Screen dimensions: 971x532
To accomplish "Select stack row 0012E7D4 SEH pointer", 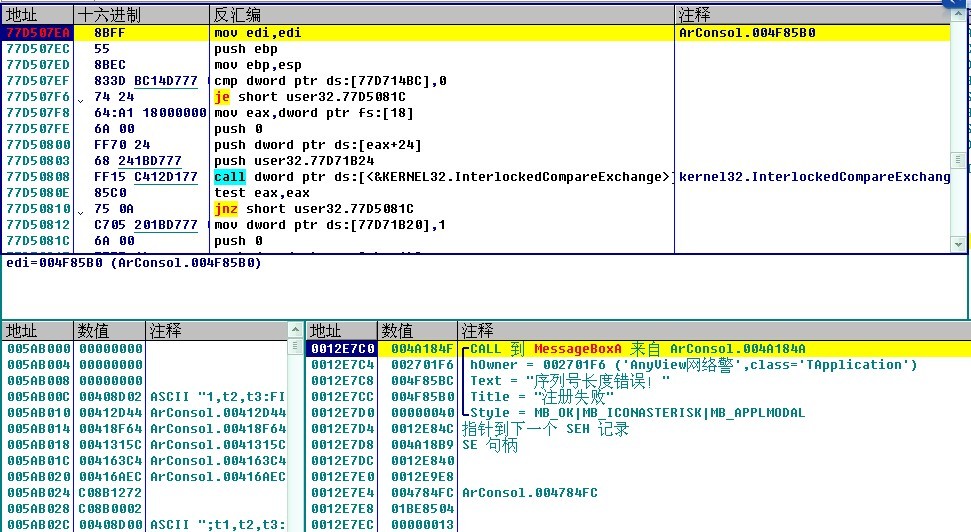I will point(638,429).
